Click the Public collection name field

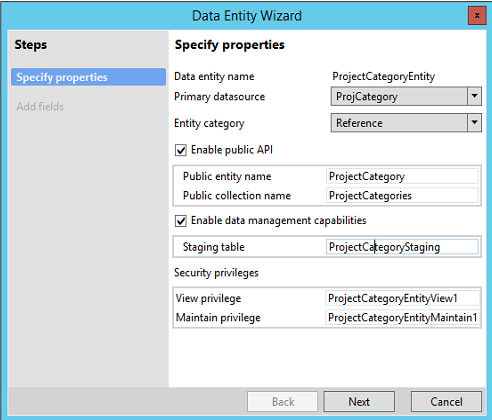click(x=402, y=196)
